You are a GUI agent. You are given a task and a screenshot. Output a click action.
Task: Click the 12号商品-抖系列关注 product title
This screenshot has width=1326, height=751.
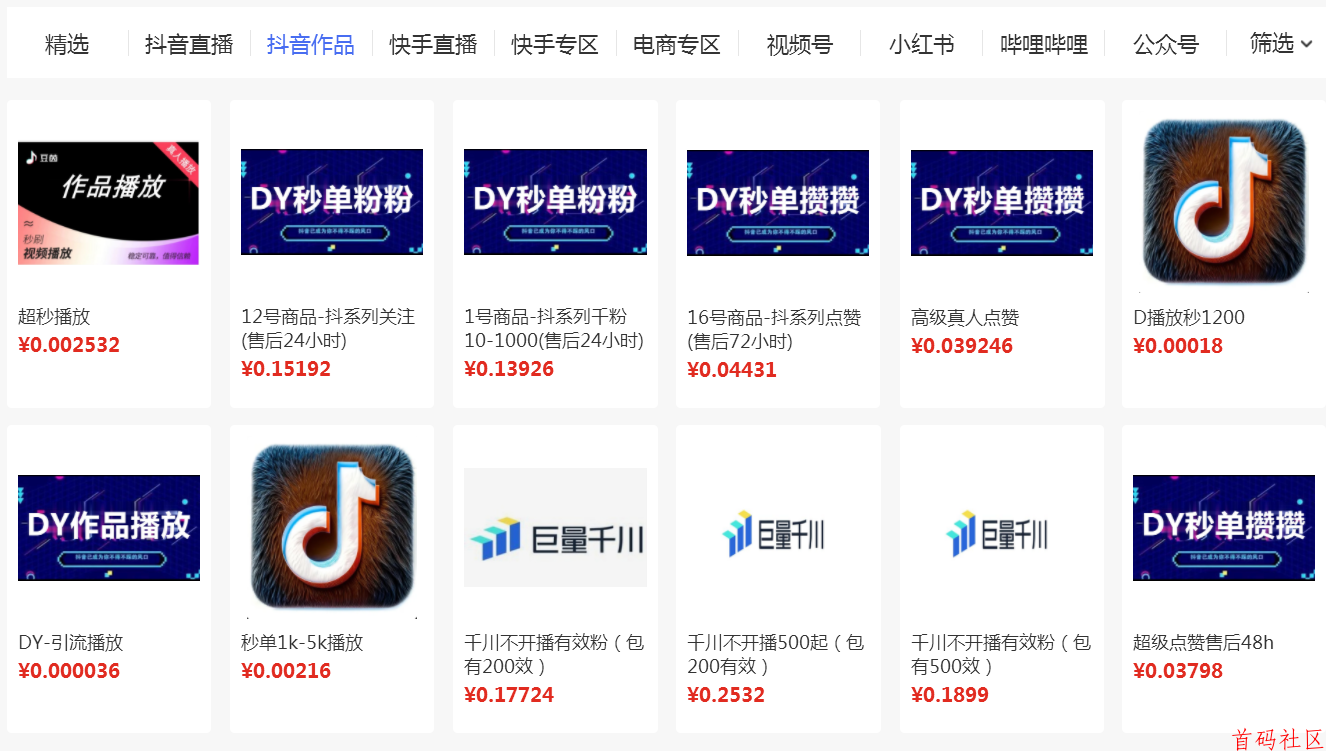[x=328, y=328]
